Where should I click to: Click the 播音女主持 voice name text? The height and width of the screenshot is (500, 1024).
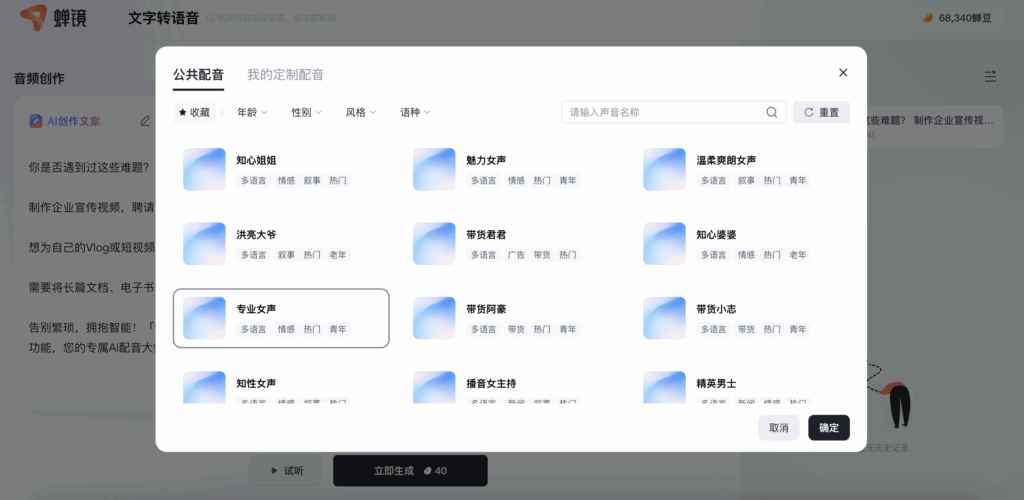[491, 383]
